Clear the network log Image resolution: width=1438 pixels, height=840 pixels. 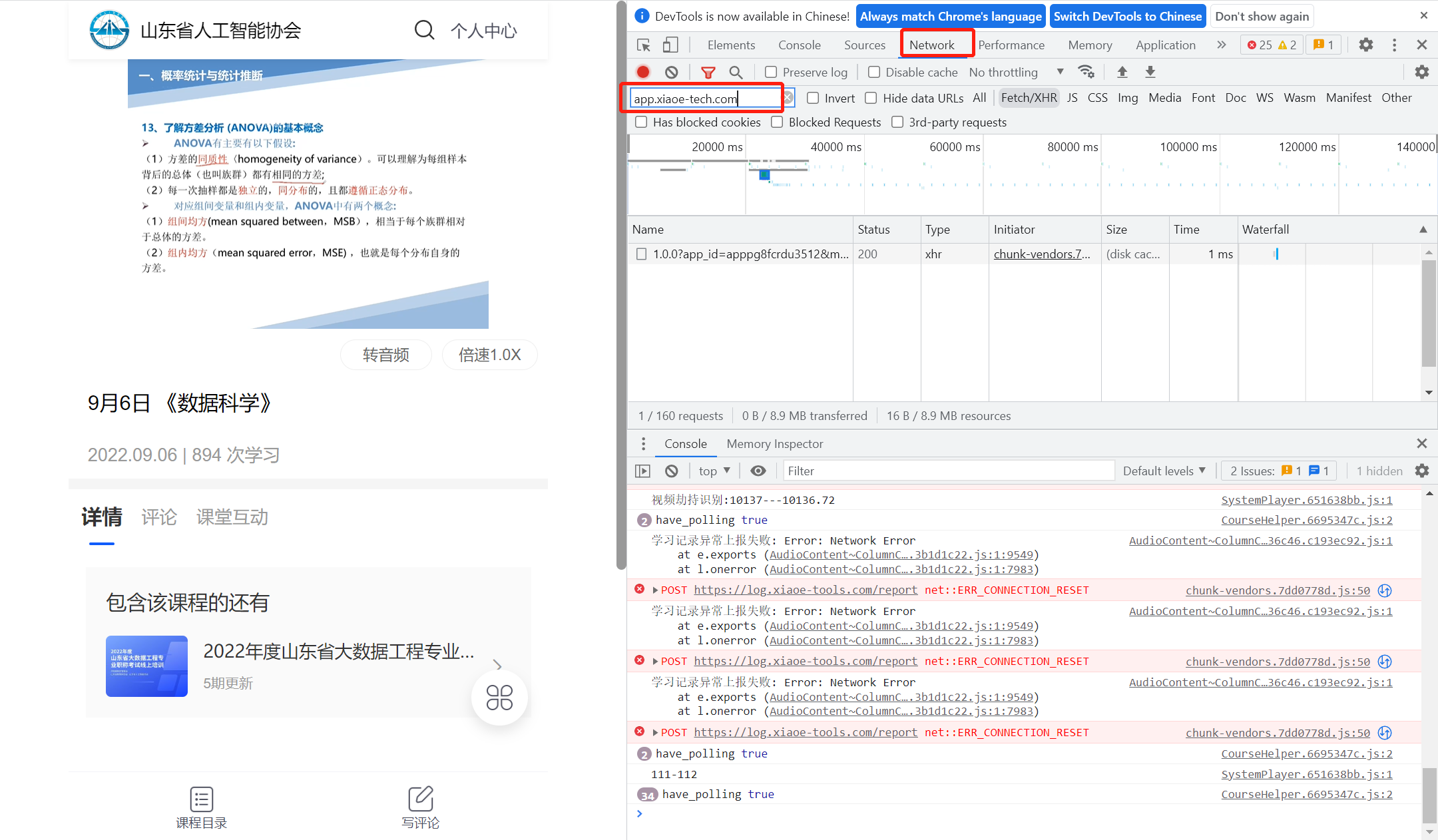(x=672, y=72)
